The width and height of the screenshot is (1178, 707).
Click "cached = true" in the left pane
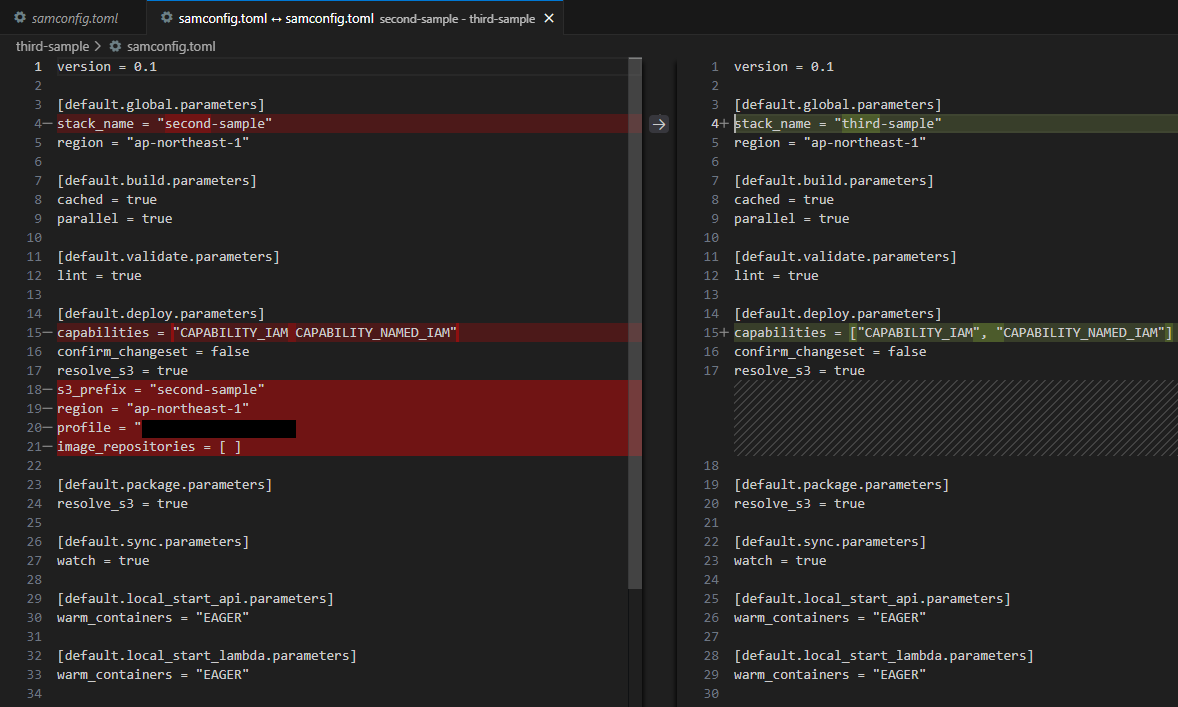pyautogui.click(x=107, y=199)
